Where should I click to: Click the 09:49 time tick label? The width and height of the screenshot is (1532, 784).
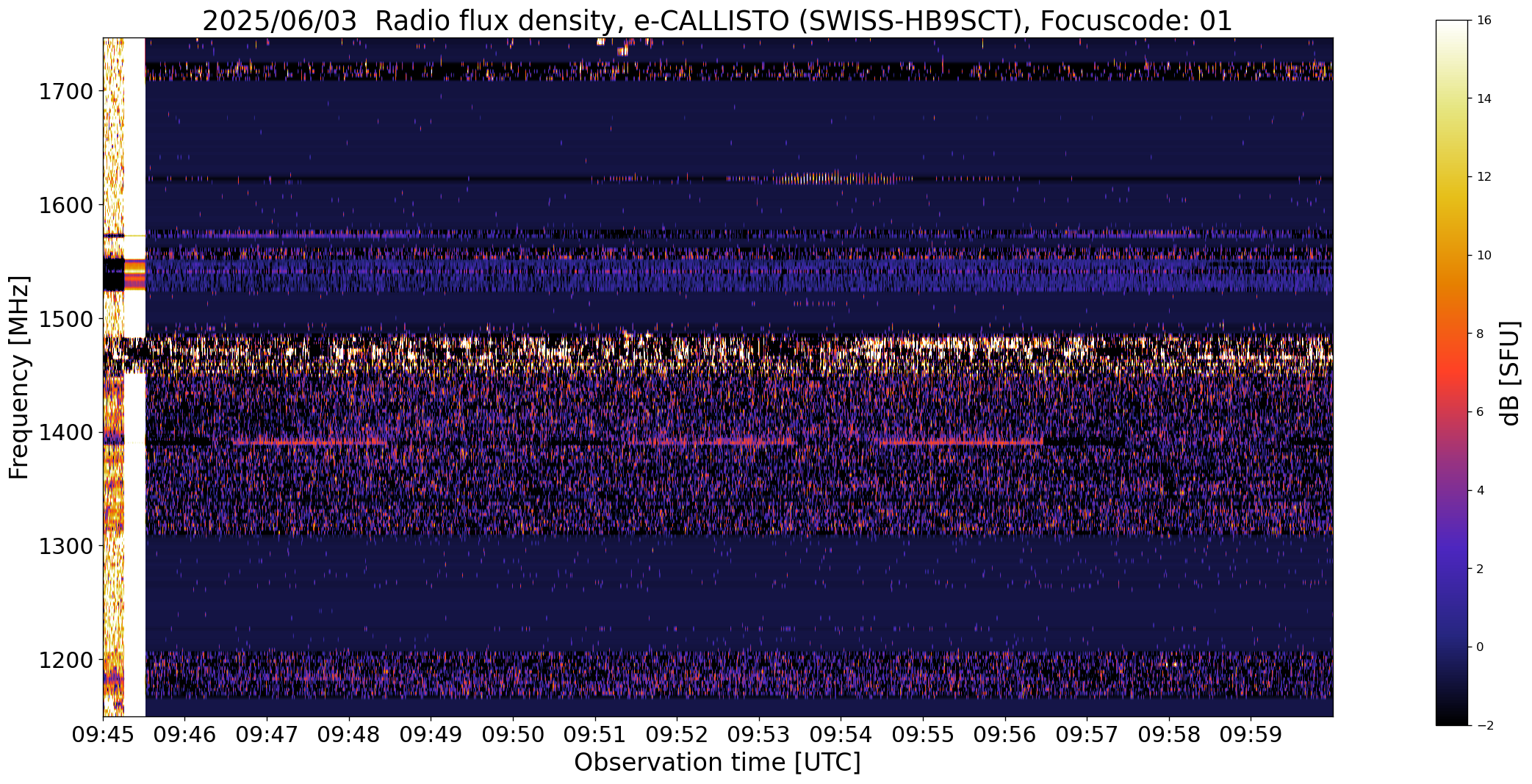pos(431,734)
